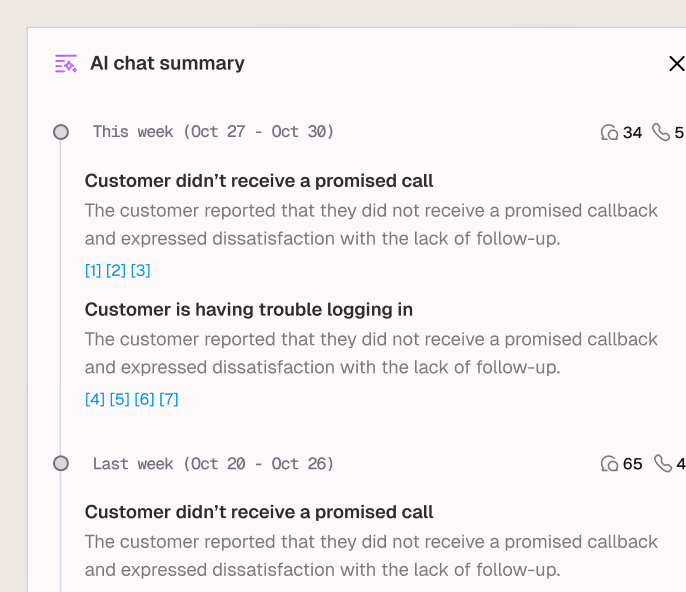Click last week's "Customer didn't receive a promised call" heading
The width and height of the screenshot is (686, 592).
tap(259, 512)
